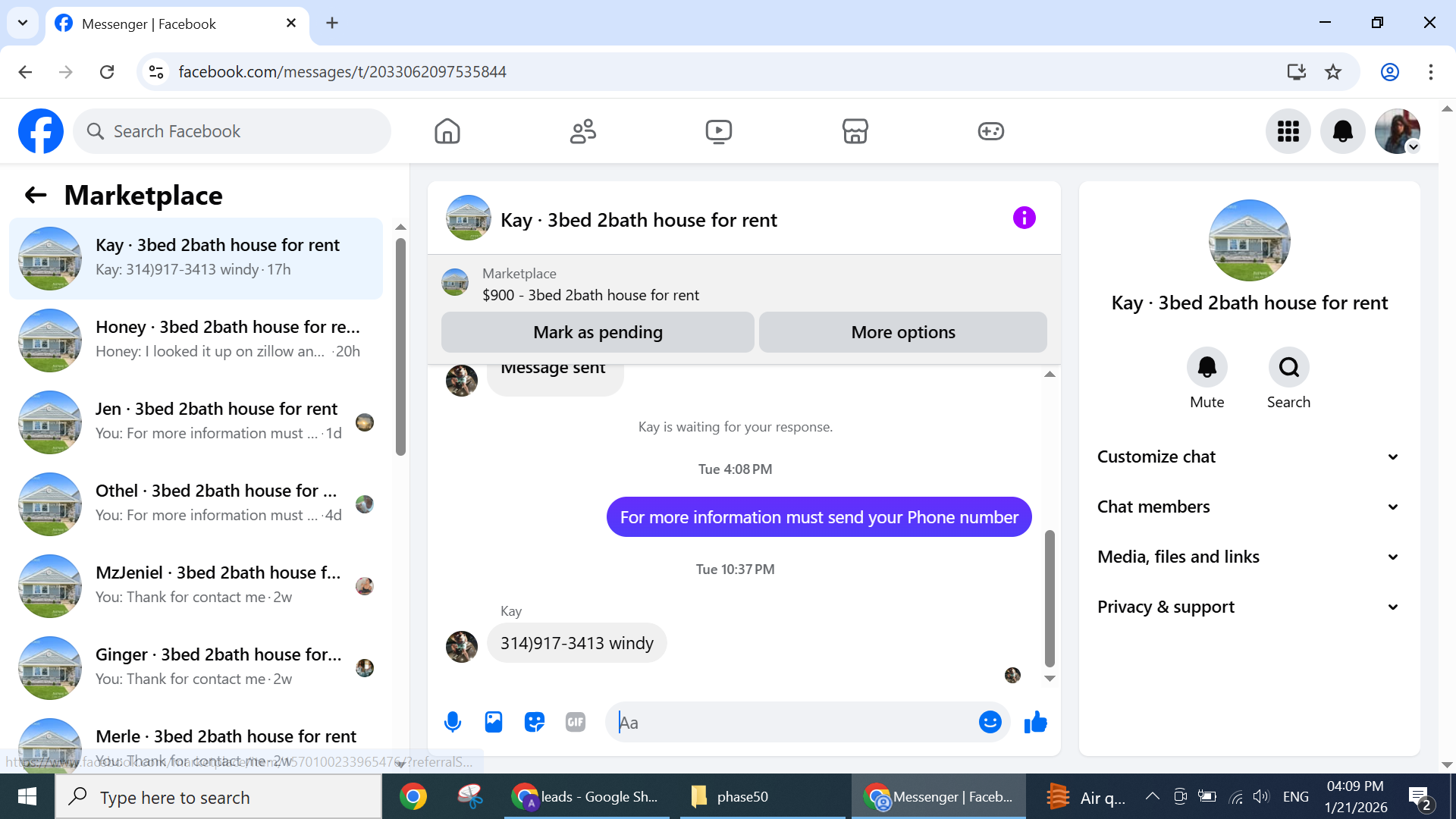Expand Media, files and links
The height and width of the screenshot is (819, 1456).
(x=1248, y=557)
